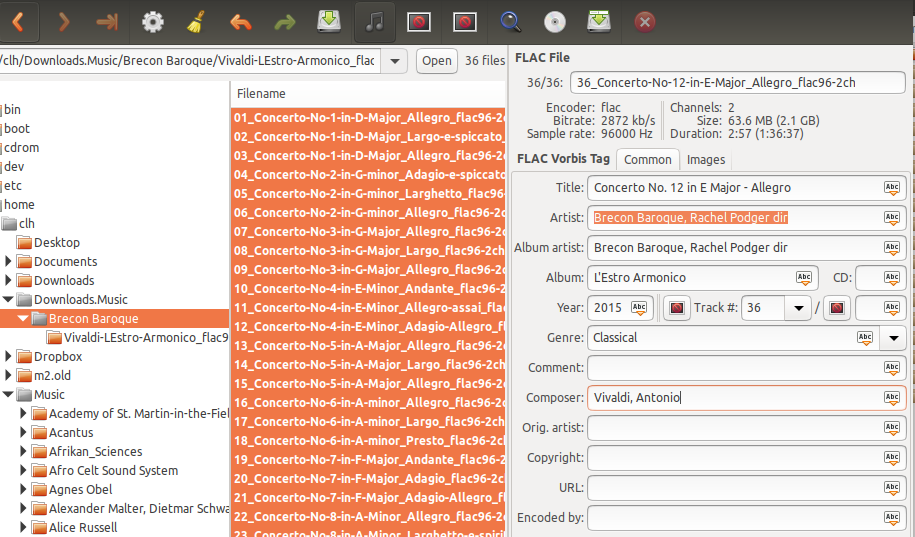This screenshot has height=537, width=915.
Task: Expand the m2.old folder
Action: (x=8, y=375)
